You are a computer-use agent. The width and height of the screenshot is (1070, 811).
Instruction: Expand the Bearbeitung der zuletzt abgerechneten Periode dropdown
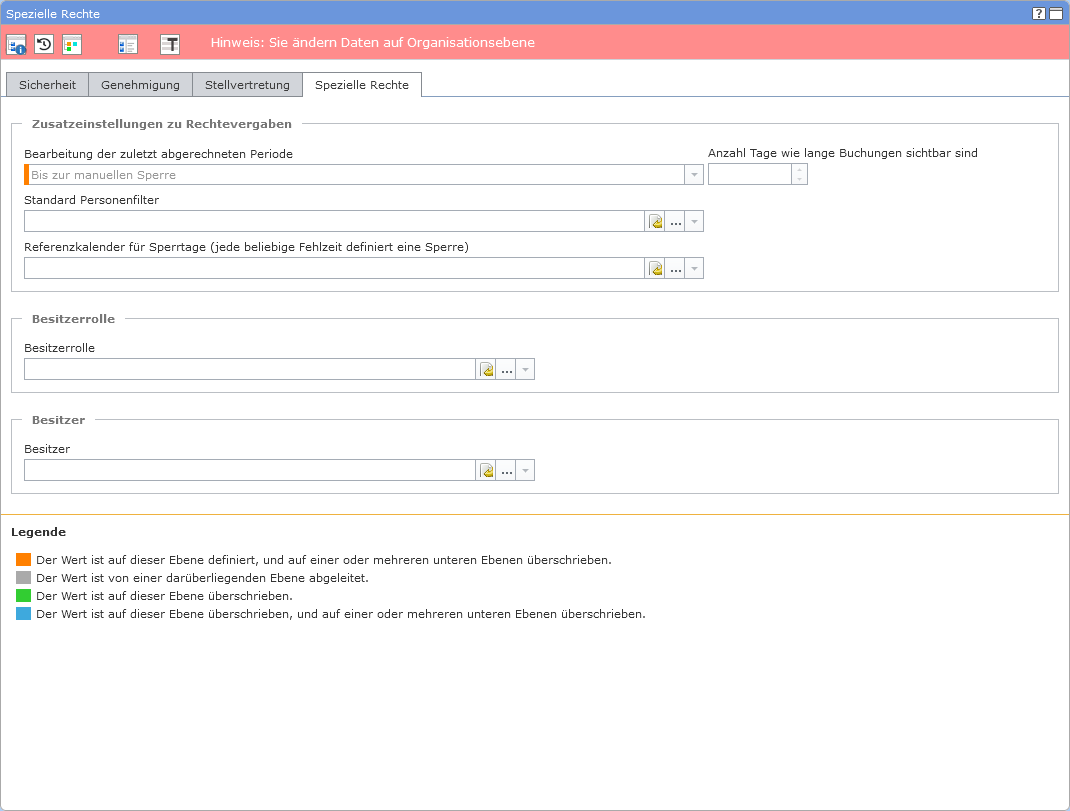694,175
